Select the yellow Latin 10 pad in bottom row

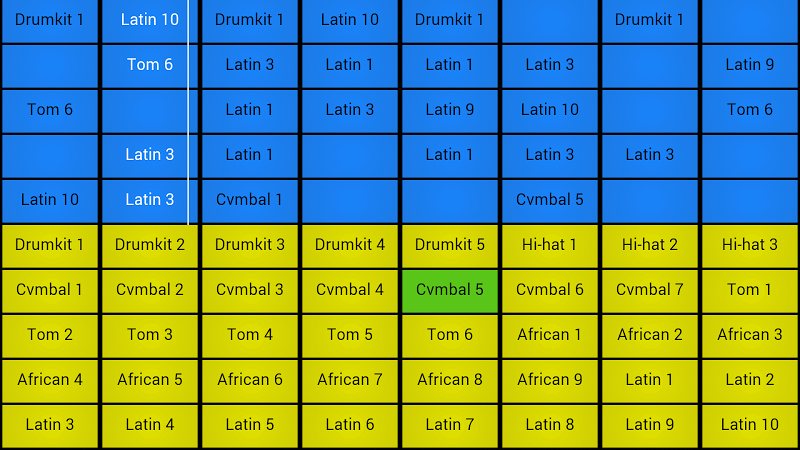(749, 425)
